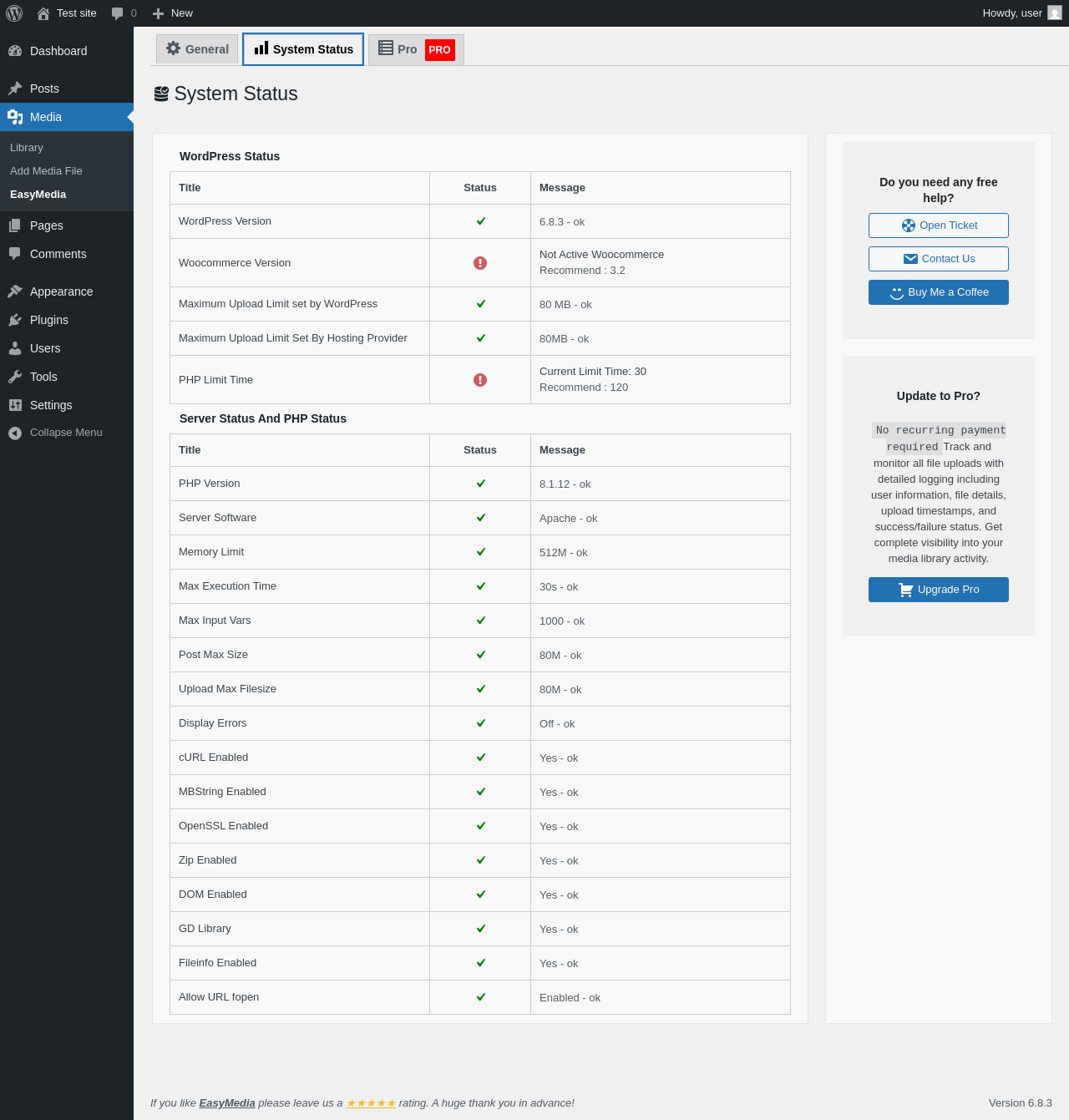The height and width of the screenshot is (1120, 1069).
Task: Select the System Status tab
Action: [303, 49]
